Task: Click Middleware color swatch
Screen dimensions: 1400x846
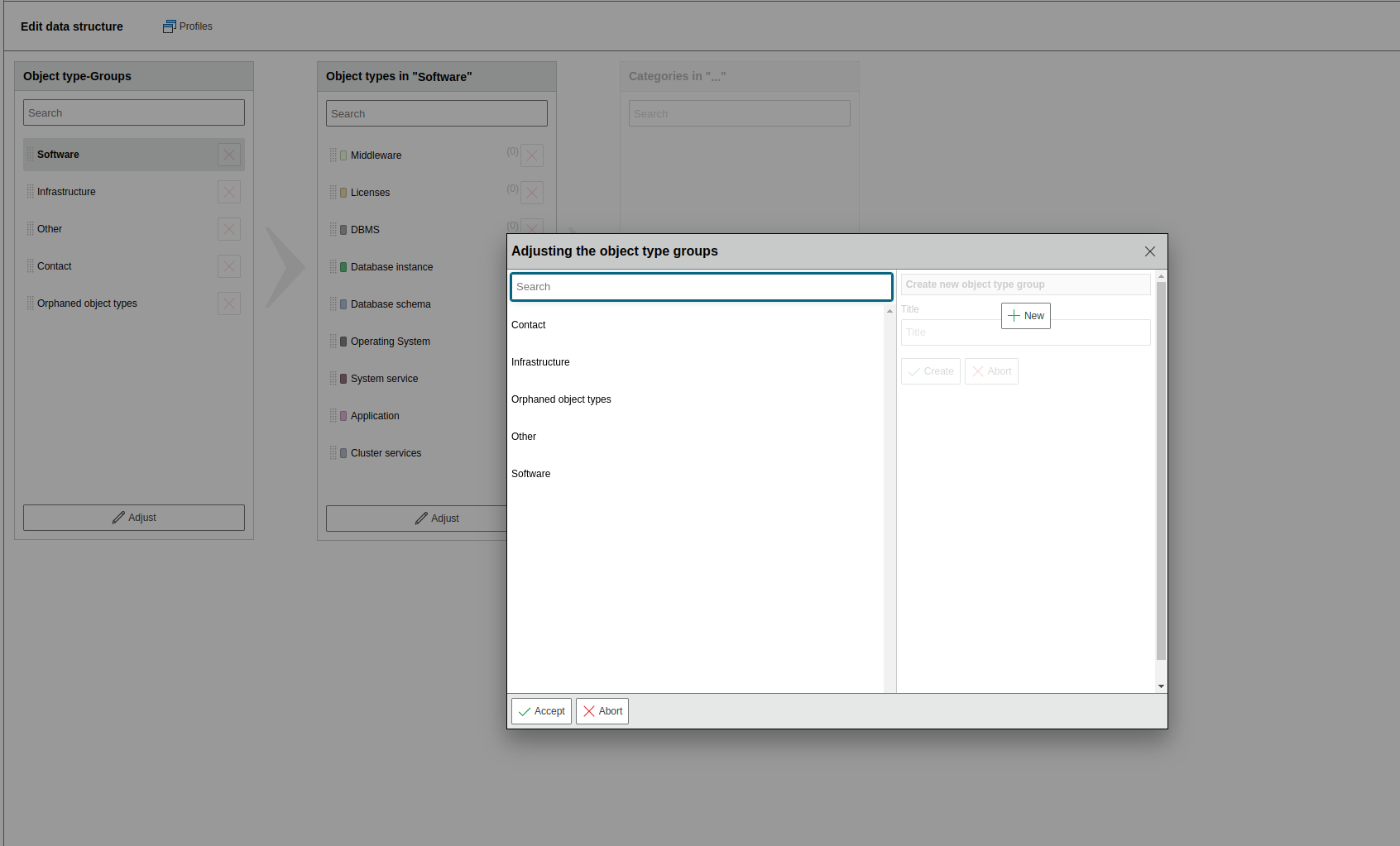Action: [343, 155]
